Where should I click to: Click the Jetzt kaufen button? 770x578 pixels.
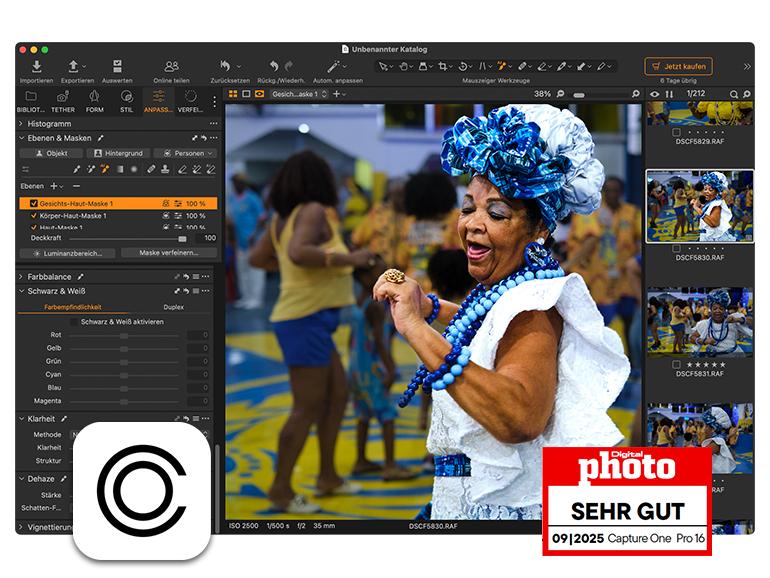678,66
